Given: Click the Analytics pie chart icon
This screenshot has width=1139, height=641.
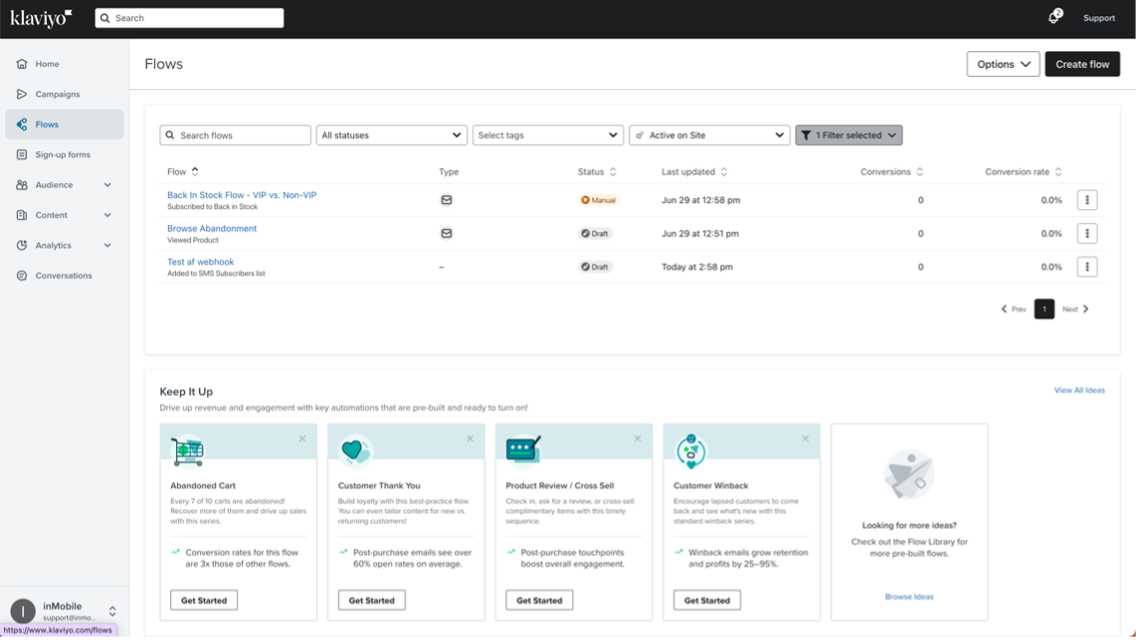Looking at the screenshot, I should (x=22, y=246).
